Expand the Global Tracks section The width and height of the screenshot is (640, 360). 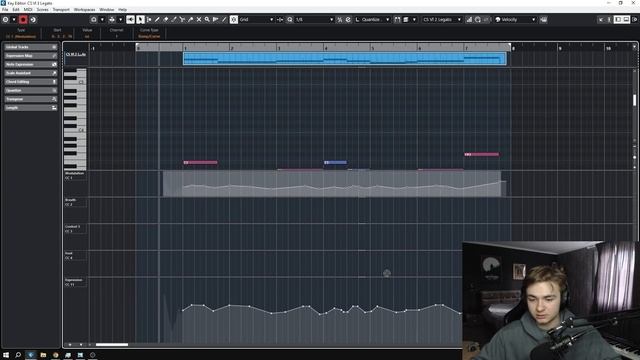(31, 47)
